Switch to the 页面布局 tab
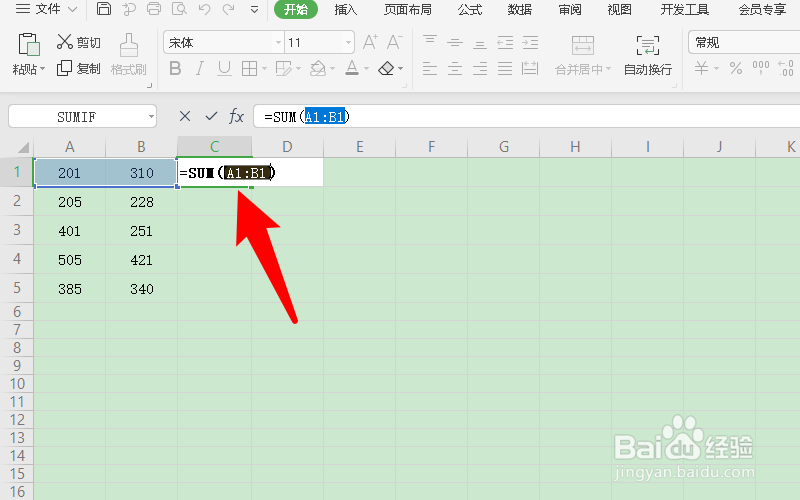Viewport: 800px width, 500px height. click(x=408, y=9)
